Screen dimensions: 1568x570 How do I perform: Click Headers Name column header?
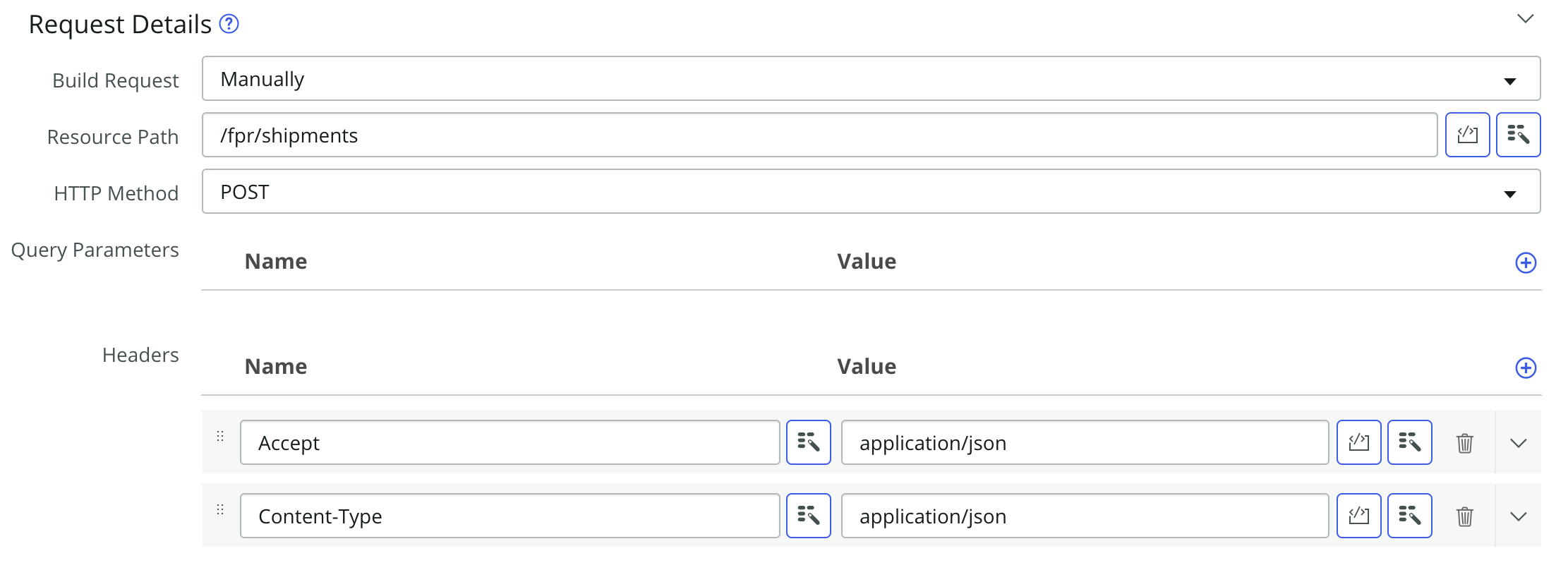(276, 367)
